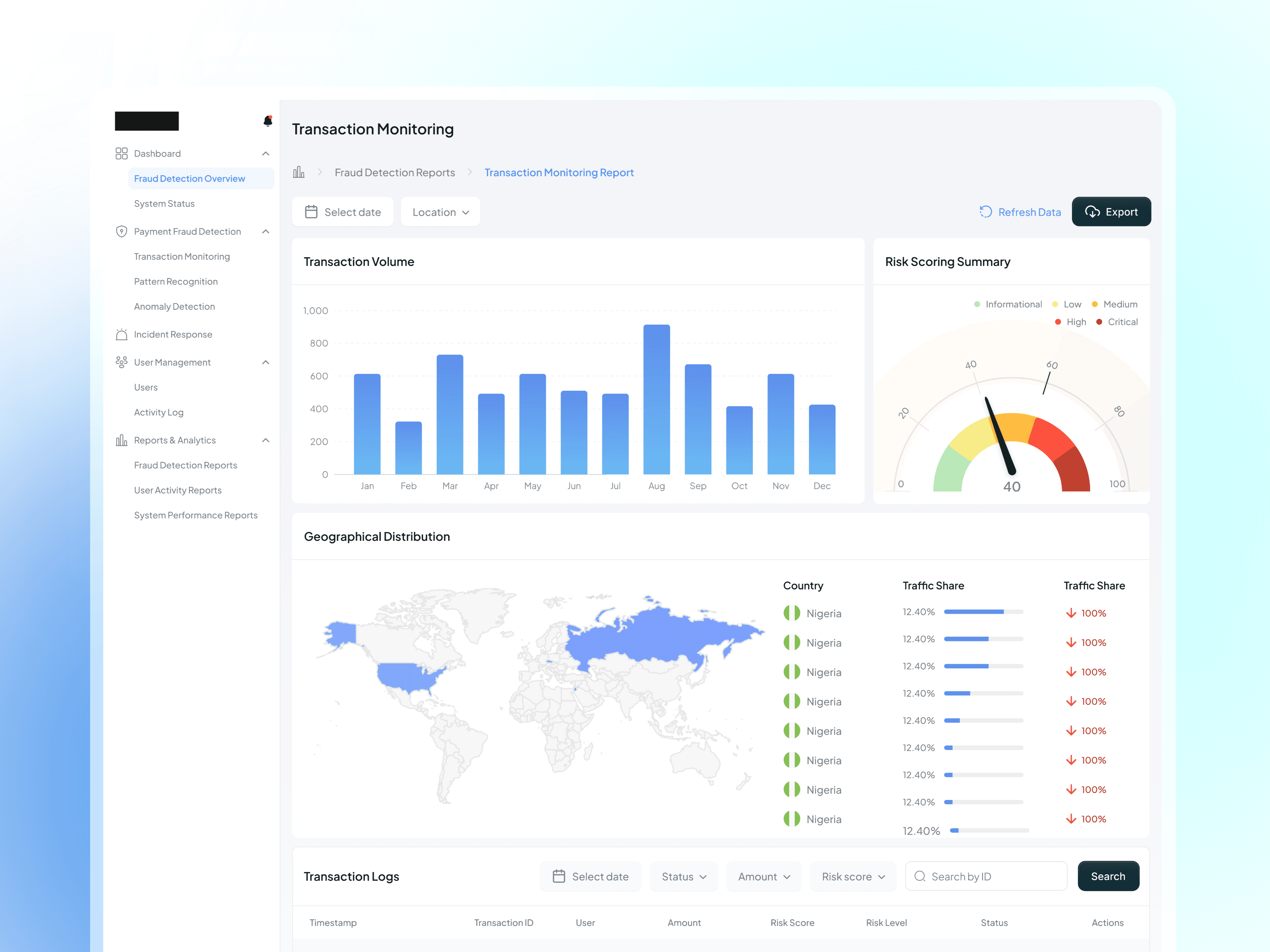This screenshot has width=1270, height=952.
Task: Click the August bar in Transaction Volume
Action: (x=656, y=399)
